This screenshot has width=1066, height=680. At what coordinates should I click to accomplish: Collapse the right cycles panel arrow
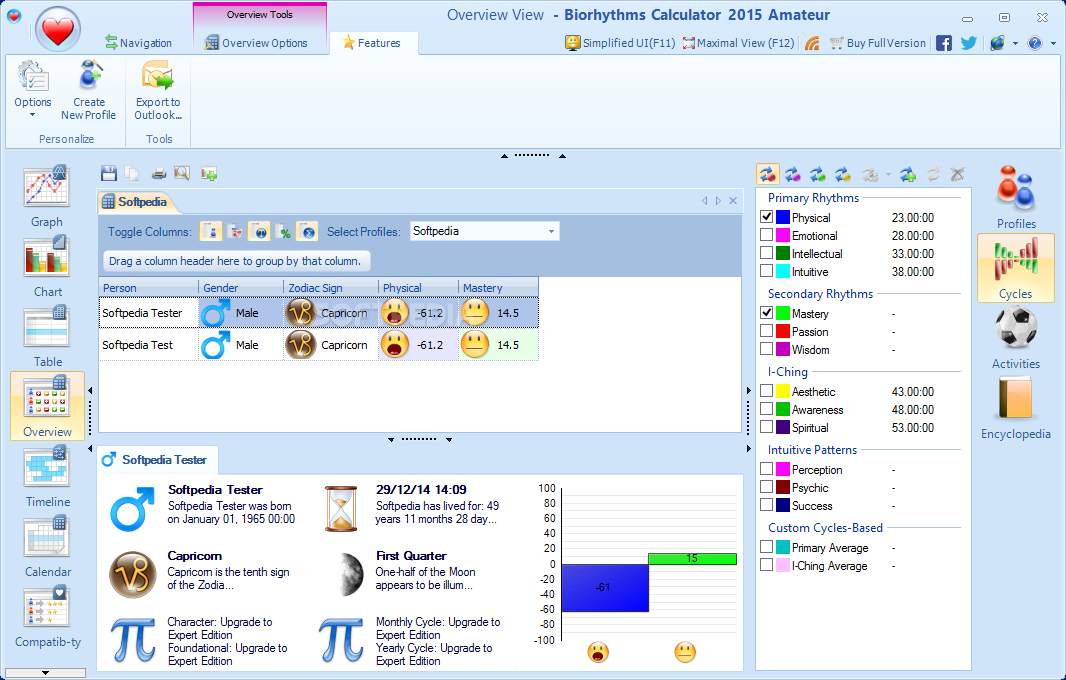[x=749, y=391]
